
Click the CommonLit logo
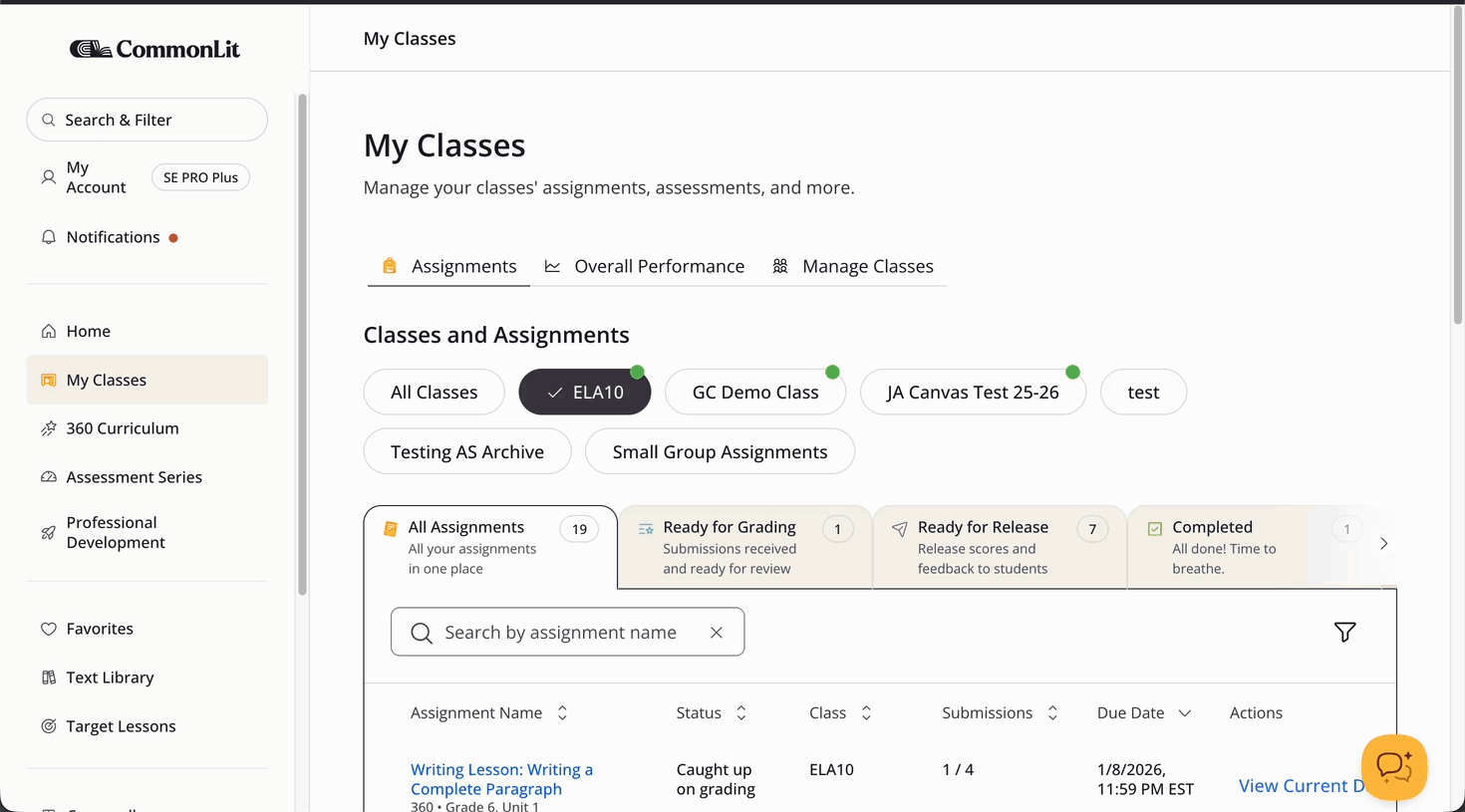click(x=154, y=49)
